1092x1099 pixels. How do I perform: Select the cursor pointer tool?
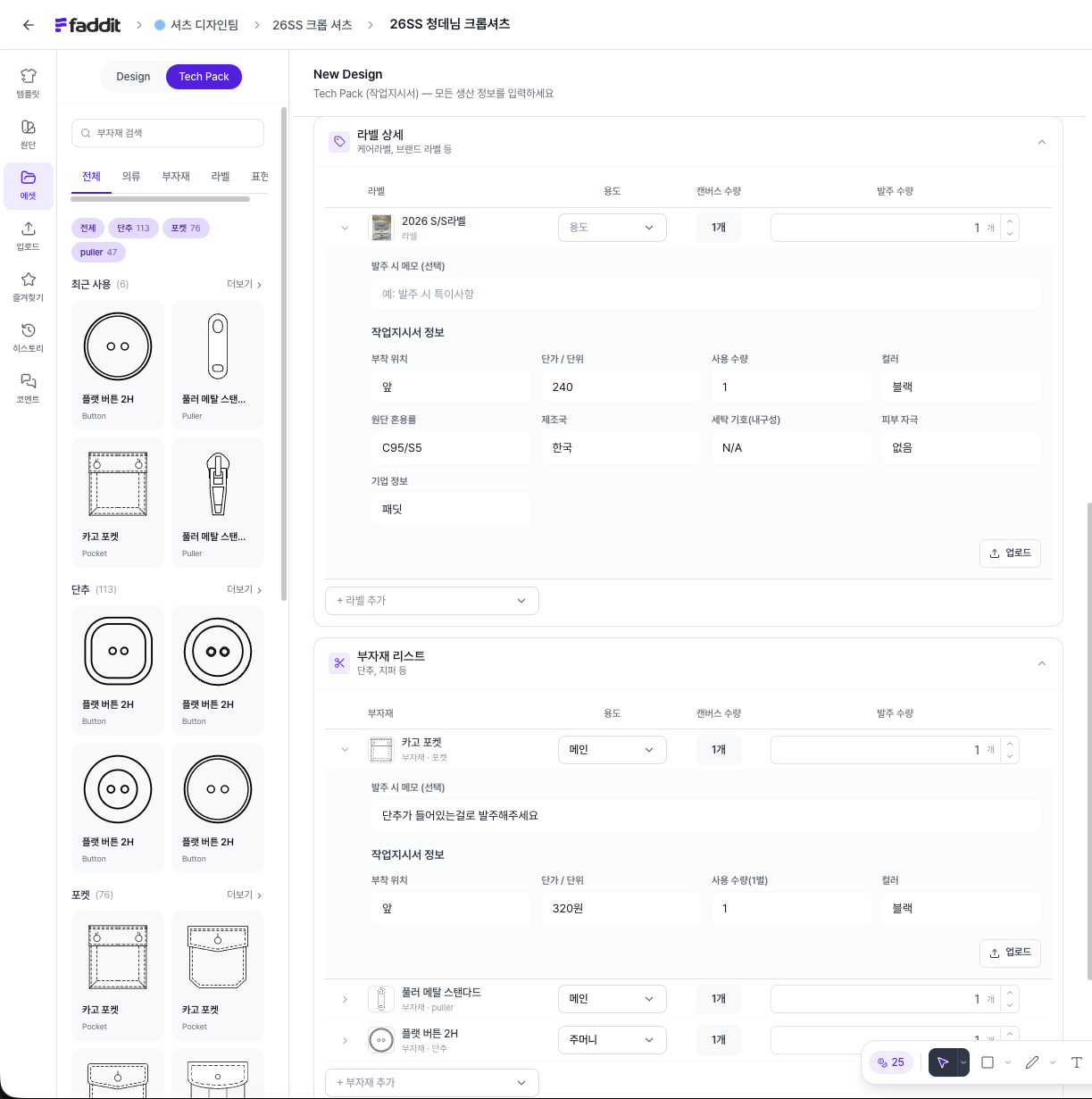(943, 1062)
